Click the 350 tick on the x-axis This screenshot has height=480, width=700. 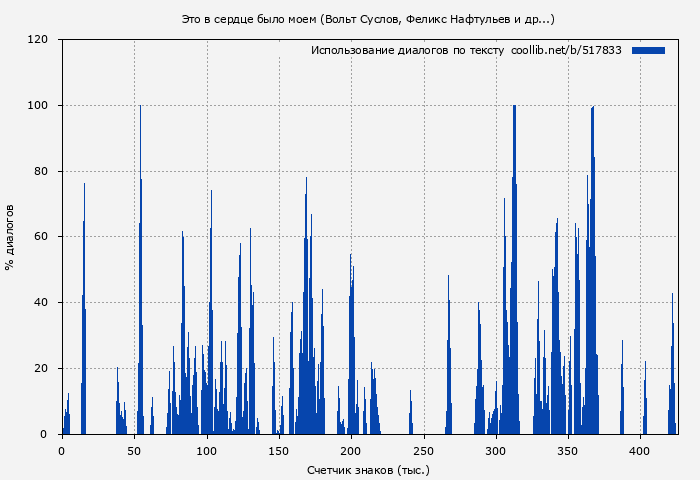569,451
